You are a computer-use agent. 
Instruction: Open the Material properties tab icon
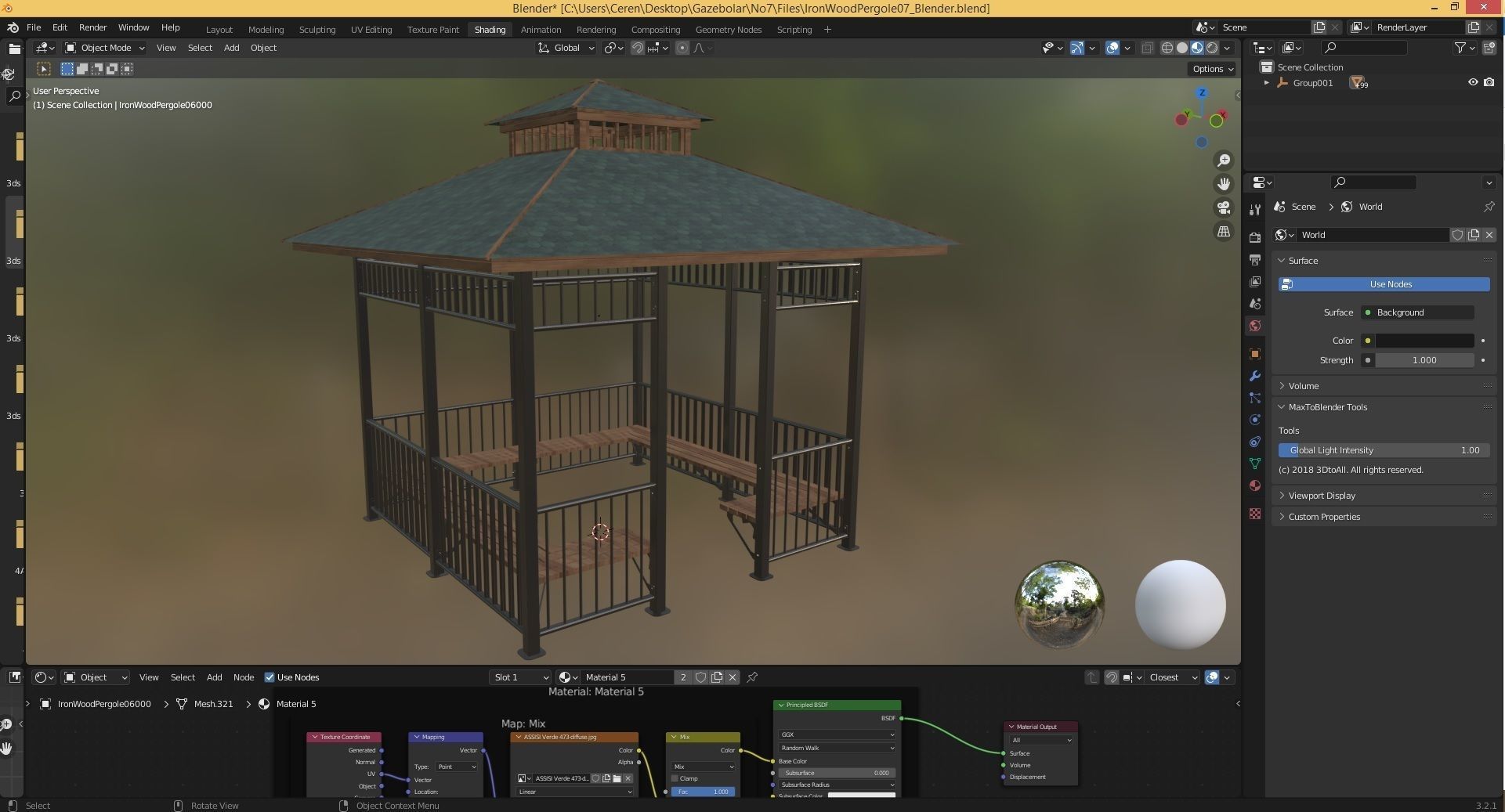(x=1255, y=485)
